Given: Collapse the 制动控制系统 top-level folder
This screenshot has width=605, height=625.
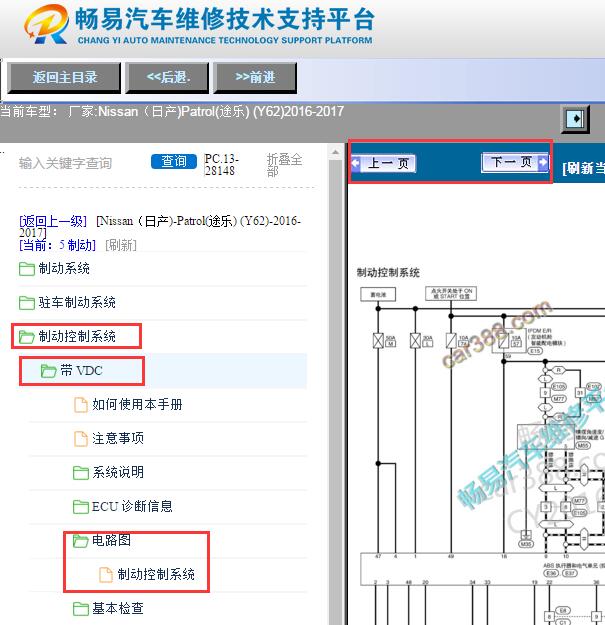Looking at the screenshot, I should [77, 336].
